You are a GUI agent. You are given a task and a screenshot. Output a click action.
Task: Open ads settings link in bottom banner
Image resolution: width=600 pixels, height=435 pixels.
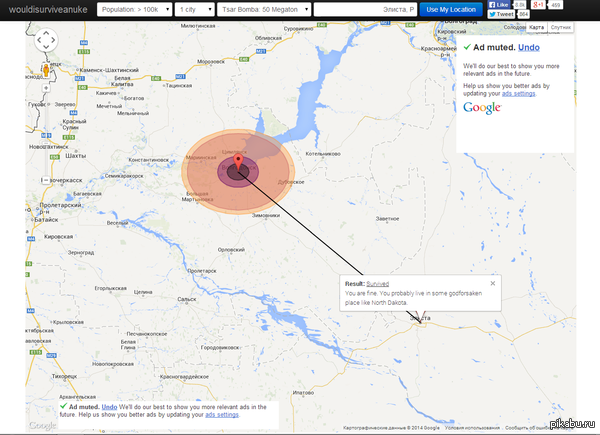tap(221, 415)
